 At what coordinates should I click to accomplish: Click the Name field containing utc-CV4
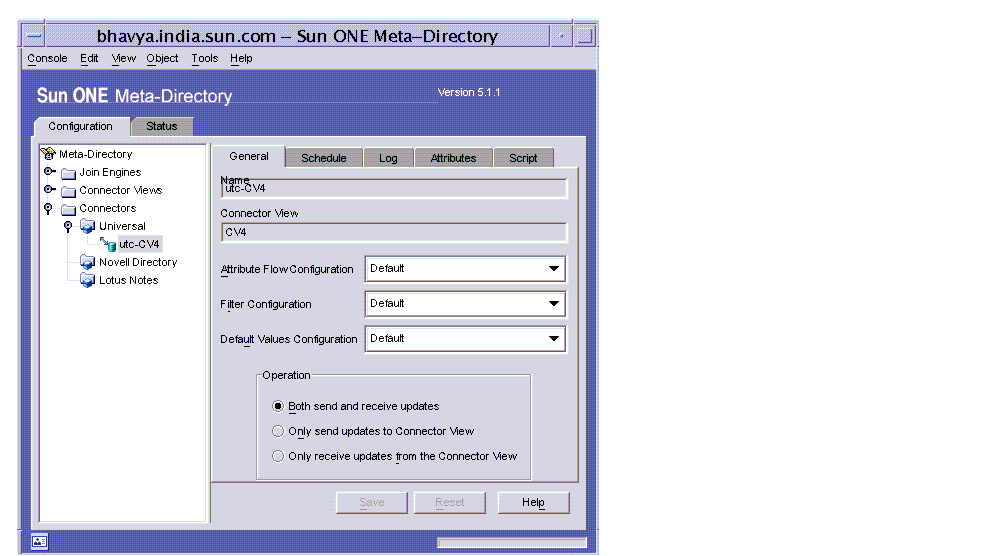pos(394,188)
